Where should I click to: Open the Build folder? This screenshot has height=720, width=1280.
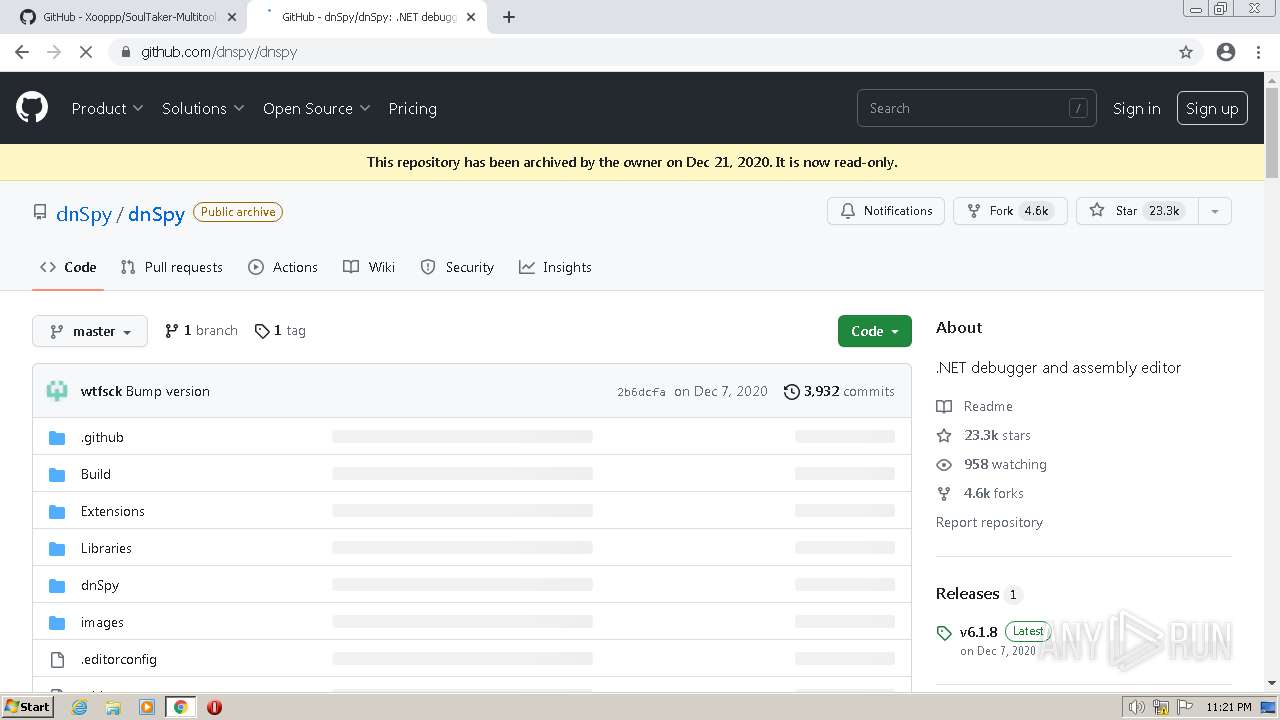coord(96,474)
